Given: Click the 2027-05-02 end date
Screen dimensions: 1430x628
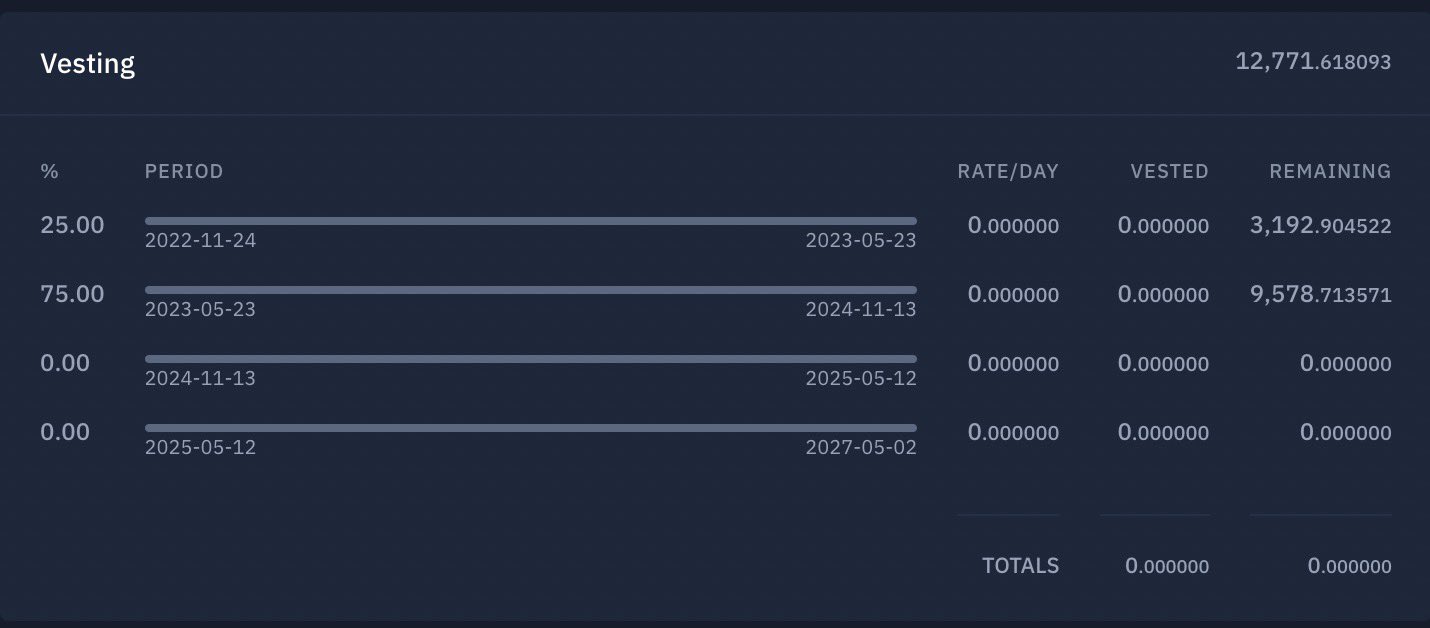Looking at the screenshot, I should click(x=861, y=447).
